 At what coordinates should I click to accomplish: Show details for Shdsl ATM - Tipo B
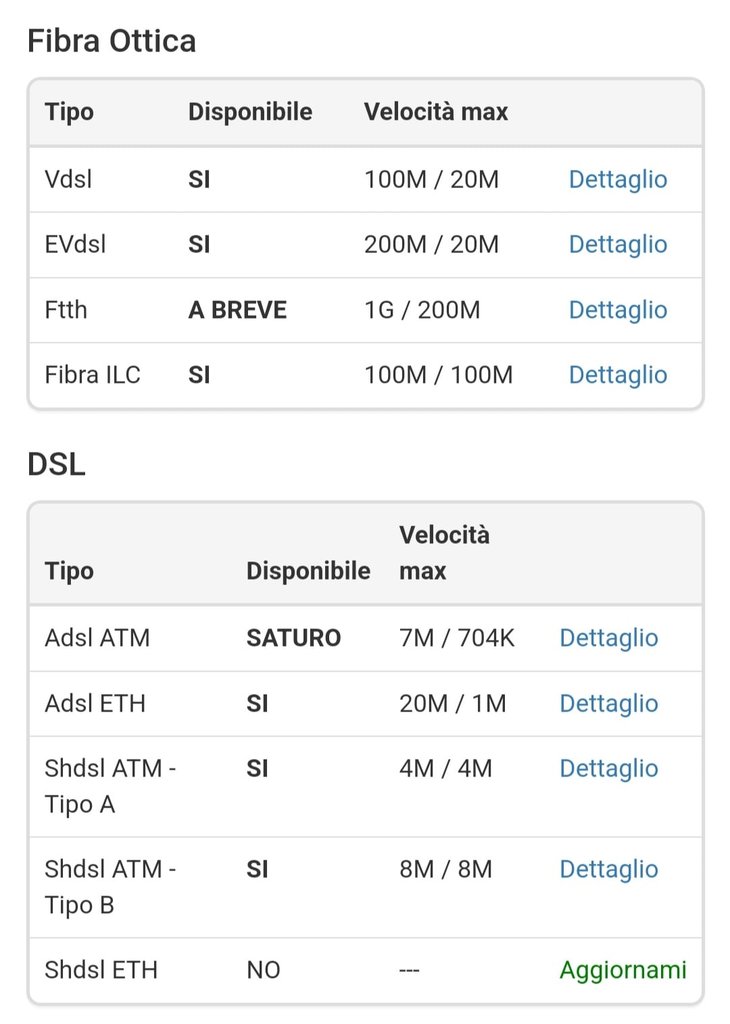[x=608, y=870]
